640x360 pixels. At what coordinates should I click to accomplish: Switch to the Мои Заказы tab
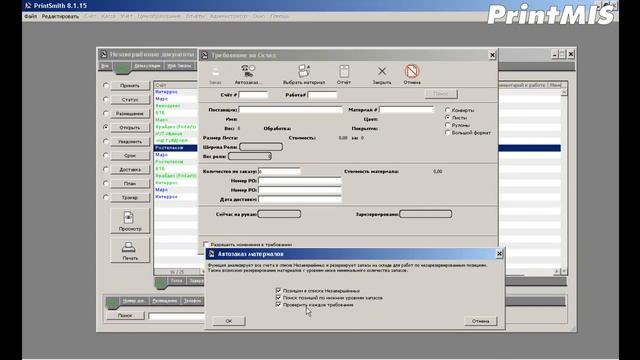click(179, 66)
